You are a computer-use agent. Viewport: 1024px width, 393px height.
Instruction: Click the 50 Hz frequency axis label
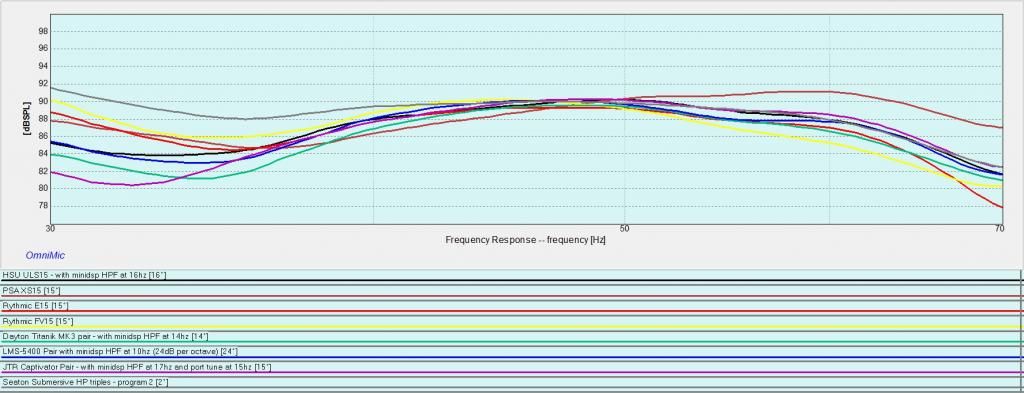click(x=625, y=228)
